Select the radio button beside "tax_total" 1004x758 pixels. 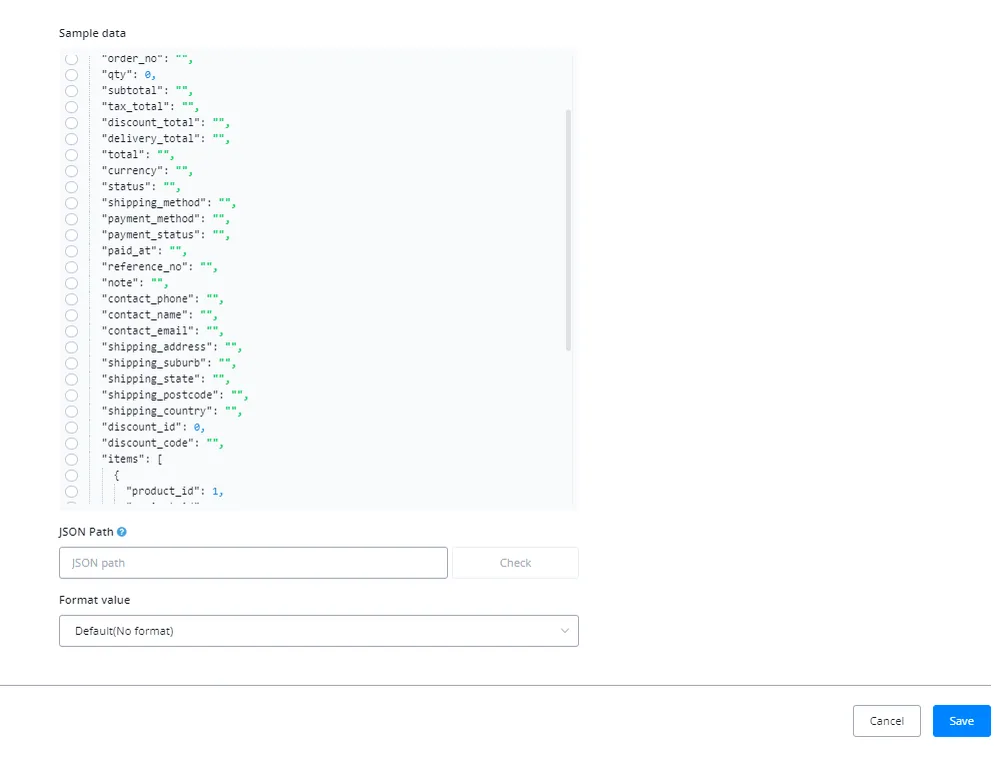[71, 107]
